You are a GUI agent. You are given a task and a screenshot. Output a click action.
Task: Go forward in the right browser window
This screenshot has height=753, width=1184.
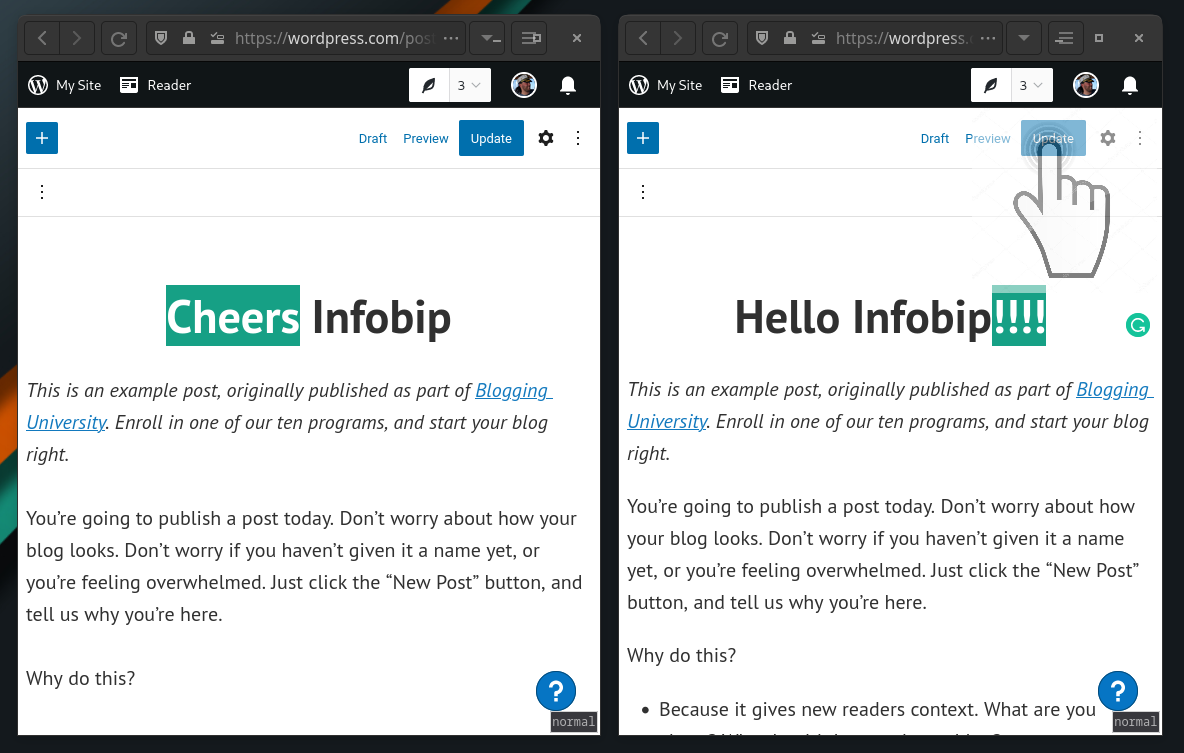pos(678,38)
